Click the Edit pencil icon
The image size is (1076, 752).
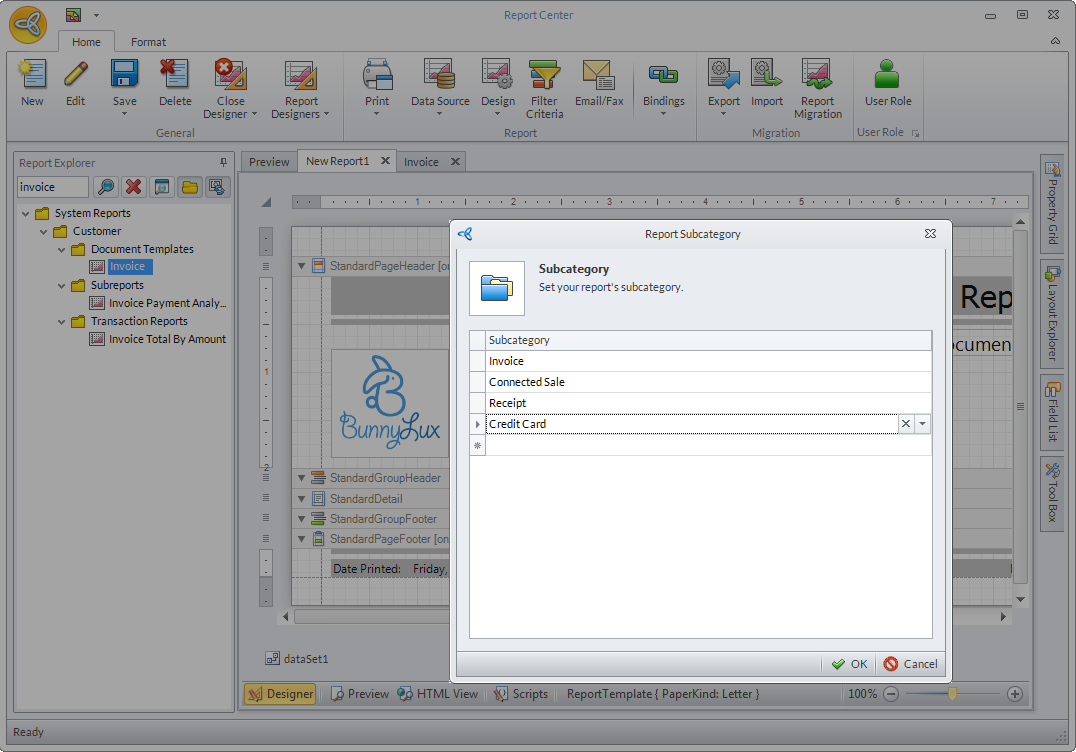(x=76, y=75)
